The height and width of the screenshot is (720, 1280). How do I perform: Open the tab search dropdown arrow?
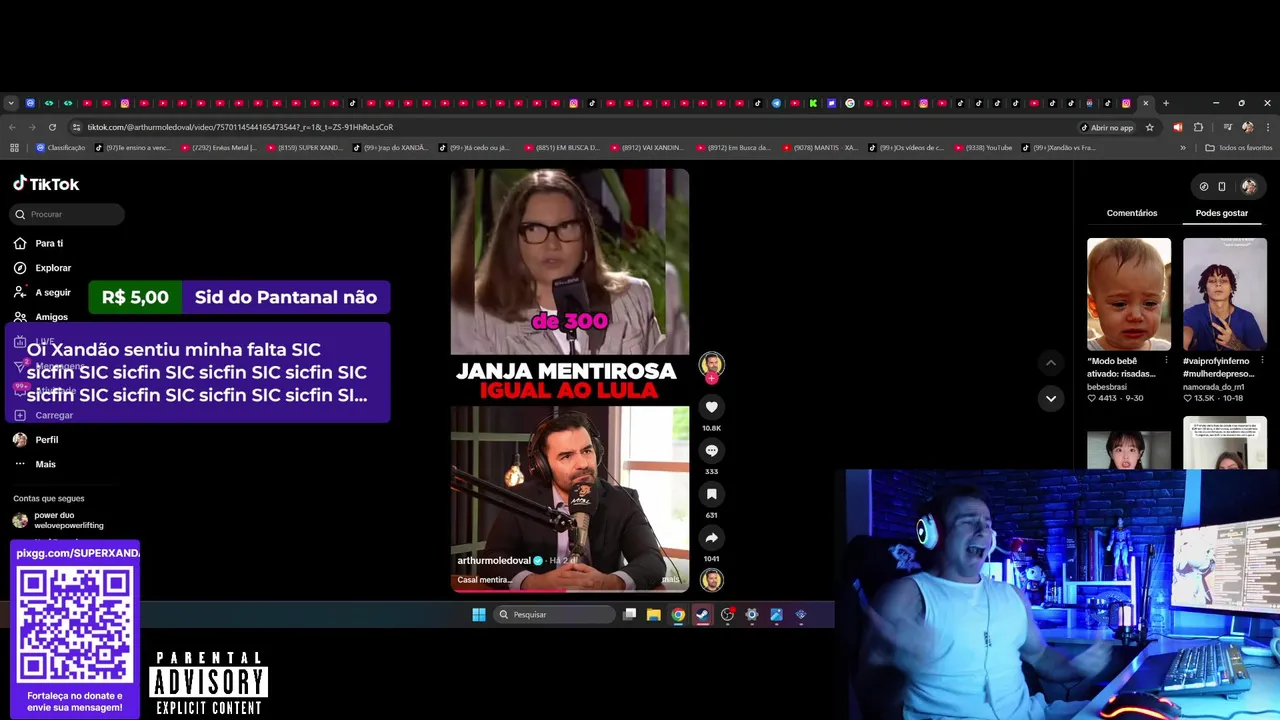pos(11,103)
